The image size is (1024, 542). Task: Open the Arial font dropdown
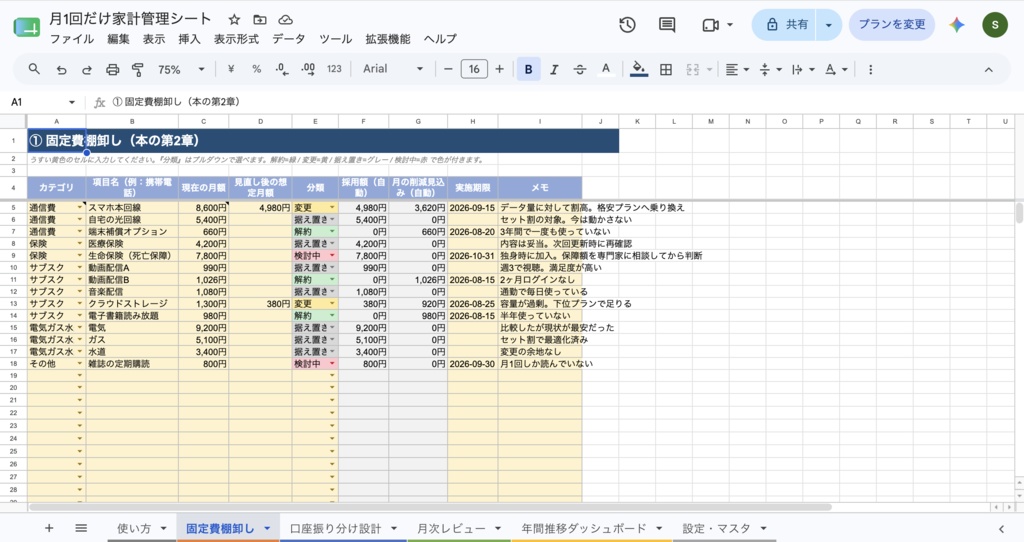point(392,69)
